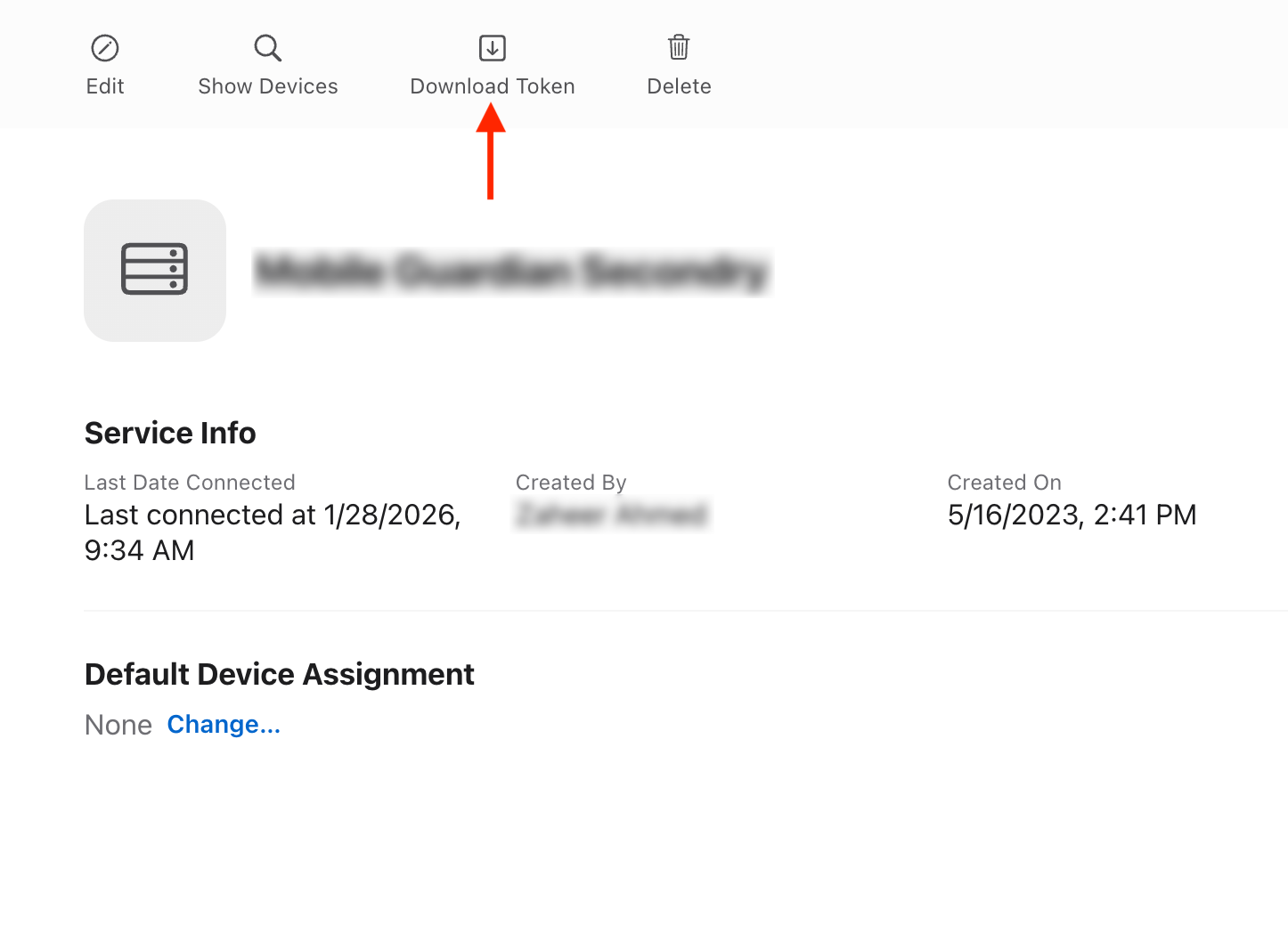This screenshot has width=1288, height=942.
Task: Click the 5/16/2023, 2:41 PM creation date
Action: tap(1072, 515)
